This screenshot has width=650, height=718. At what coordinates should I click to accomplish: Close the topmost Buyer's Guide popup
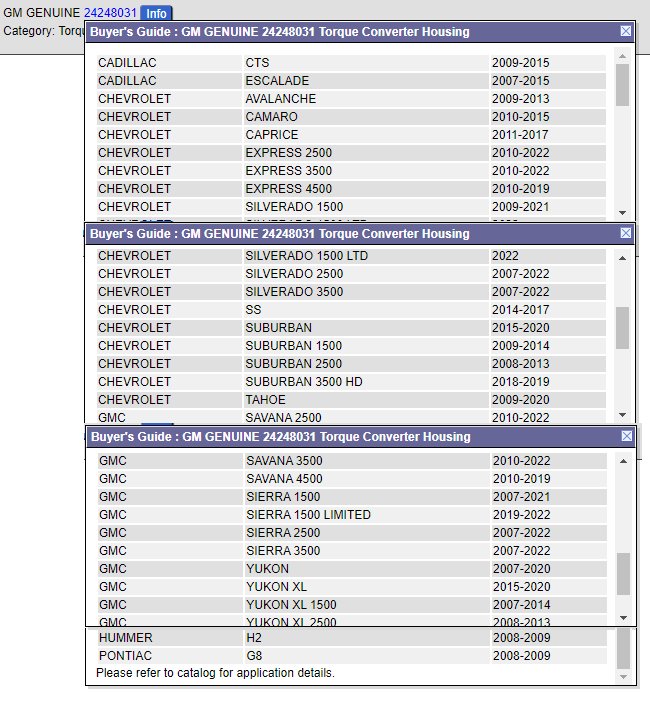[x=626, y=31]
